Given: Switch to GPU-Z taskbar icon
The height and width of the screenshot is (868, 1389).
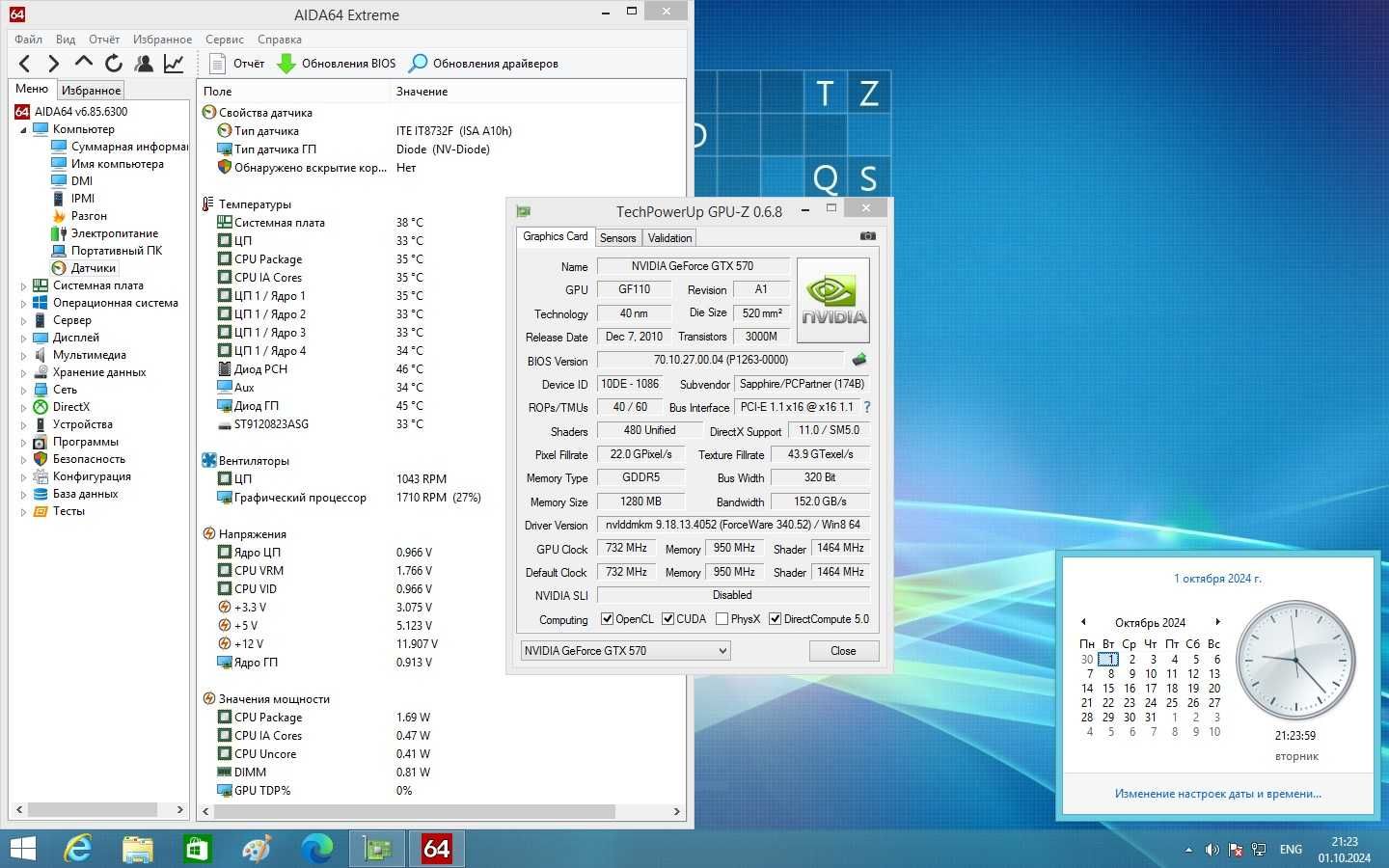Looking at the screenshot, I should (x=376, y=849).
